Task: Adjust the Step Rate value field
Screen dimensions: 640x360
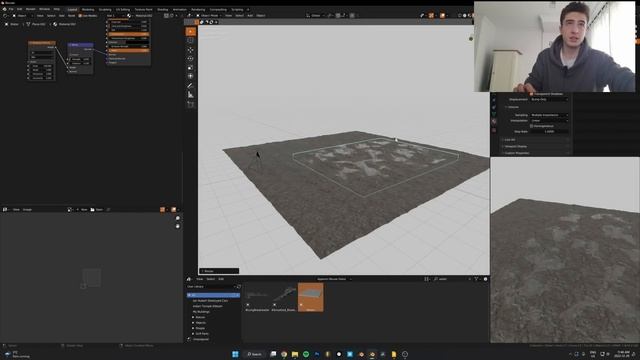Action: [x=549, y=131]
